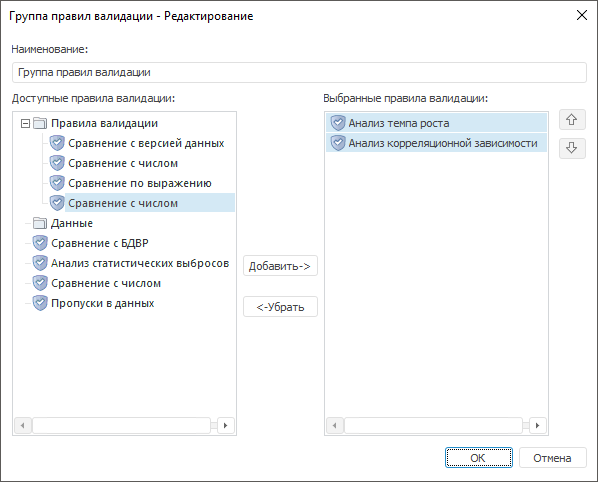Collapse the Правила валидации folder
598x482 pixels.
[x=25, y=124]
